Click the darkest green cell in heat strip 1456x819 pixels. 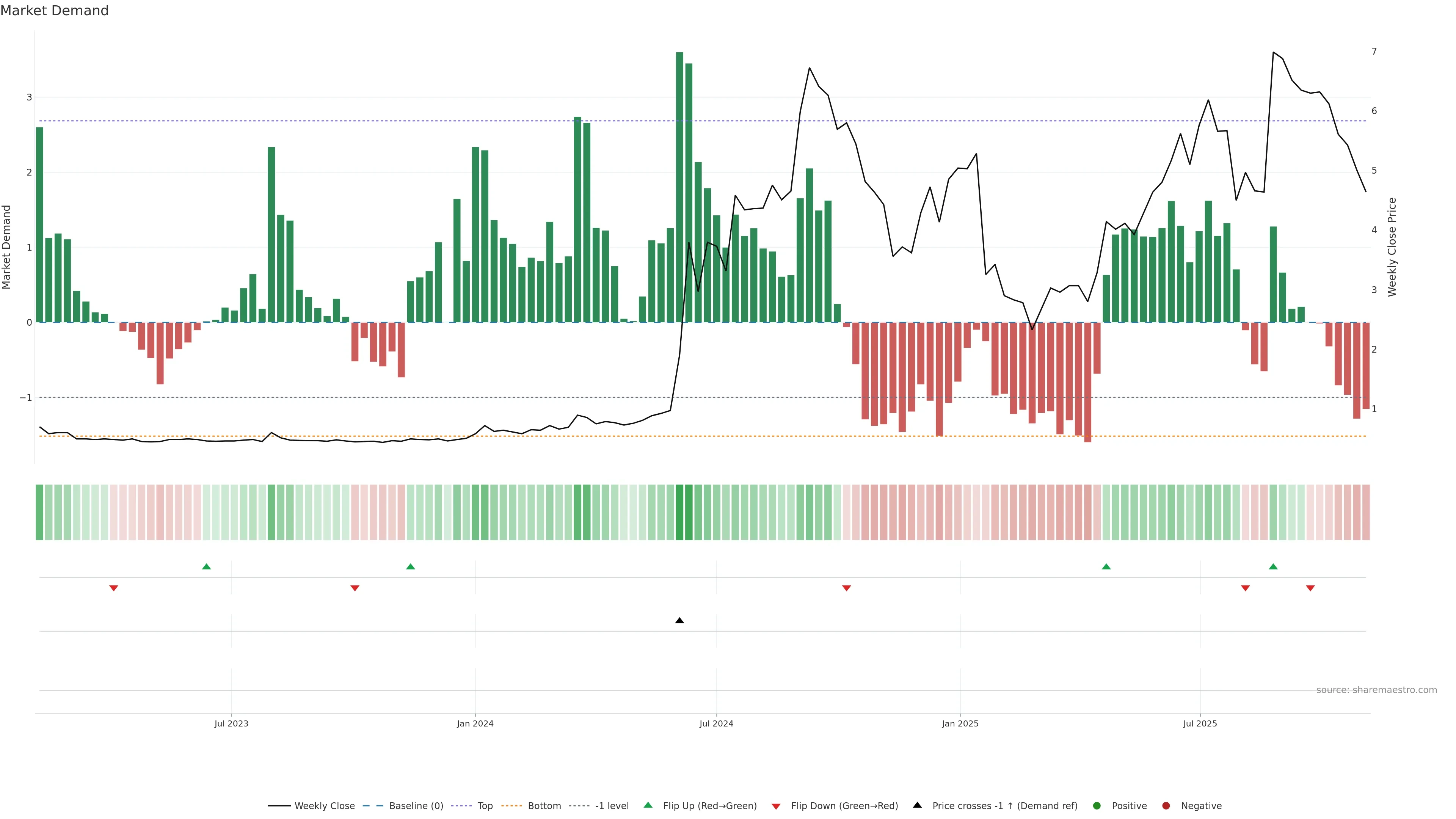(x=679, y=512)
